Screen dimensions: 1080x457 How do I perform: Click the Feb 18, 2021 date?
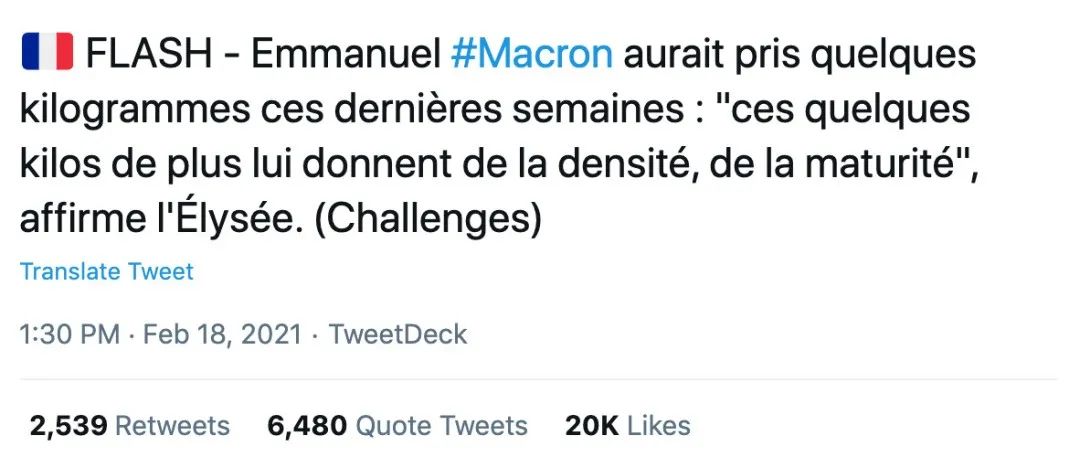pyautogui.click(x=222, y=333)
